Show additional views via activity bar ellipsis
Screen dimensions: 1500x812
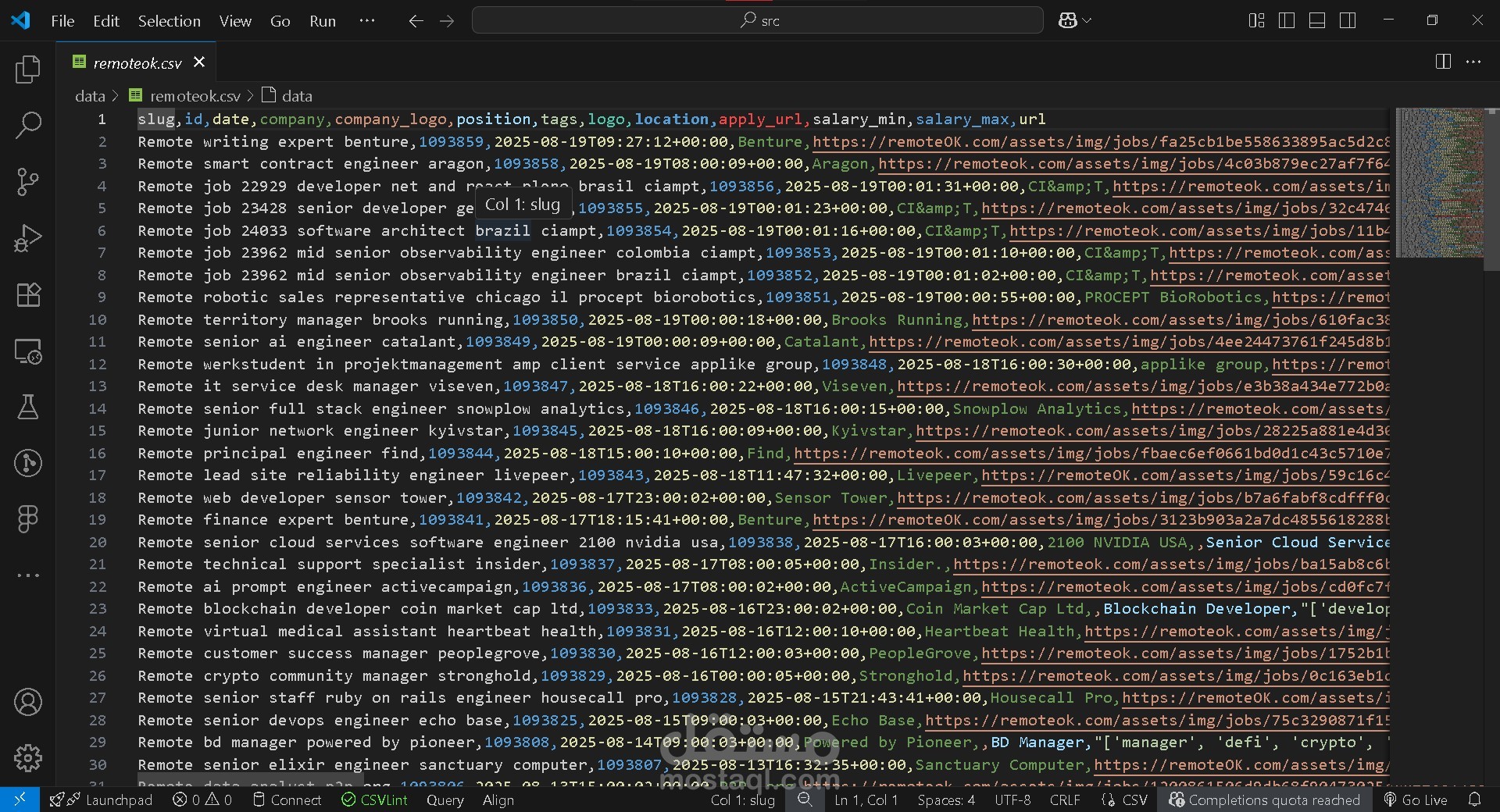(28, 575)
